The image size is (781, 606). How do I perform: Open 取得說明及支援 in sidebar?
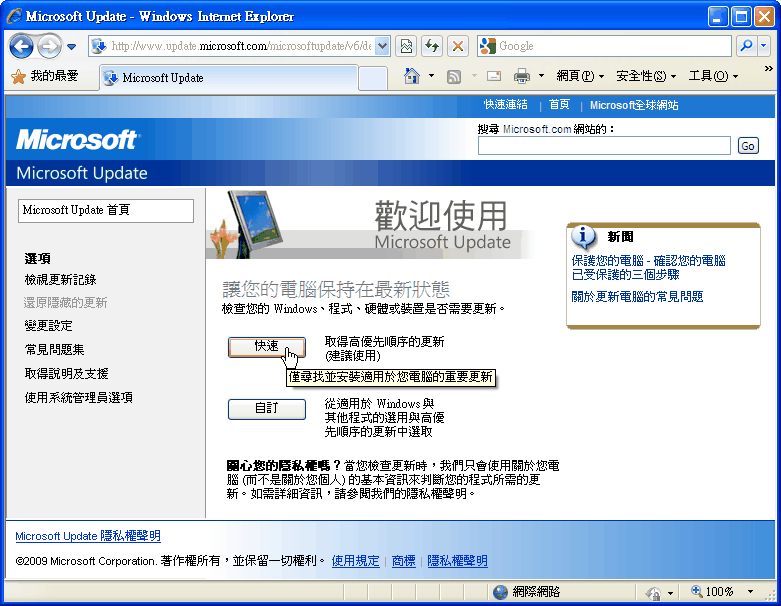66,373
